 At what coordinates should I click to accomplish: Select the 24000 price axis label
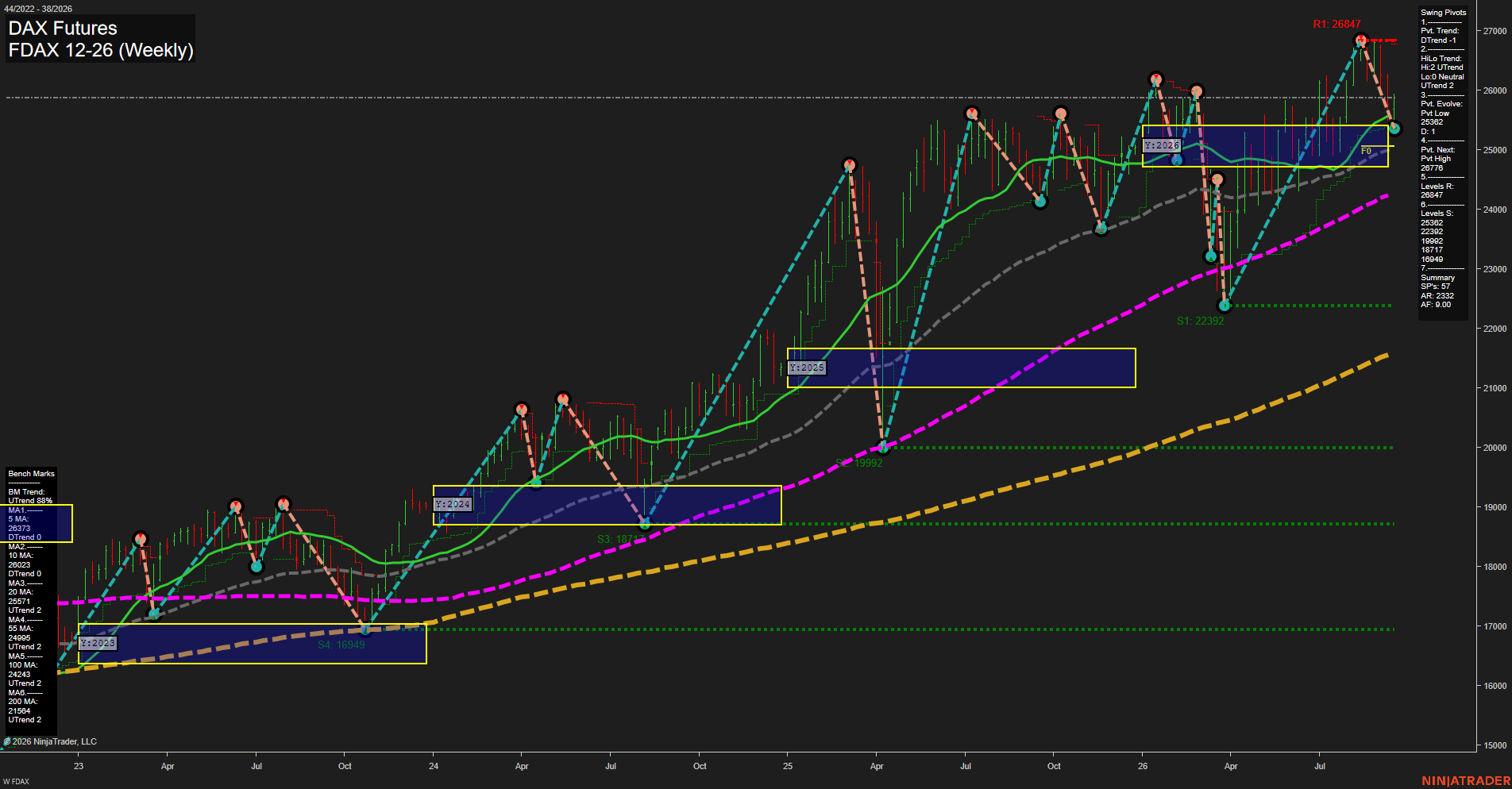(1495, 210)
